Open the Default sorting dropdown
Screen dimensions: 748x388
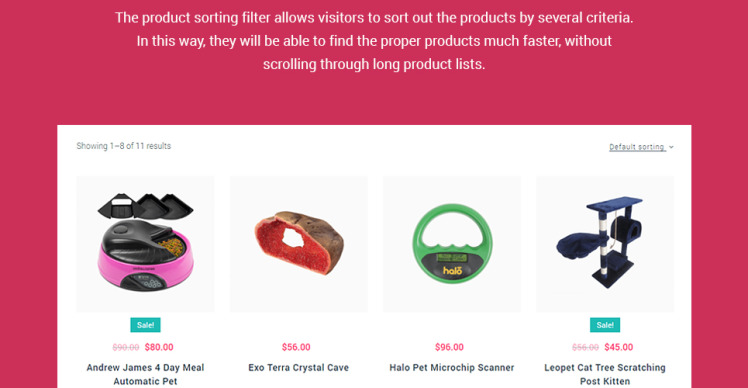click(x=641, y=147)
